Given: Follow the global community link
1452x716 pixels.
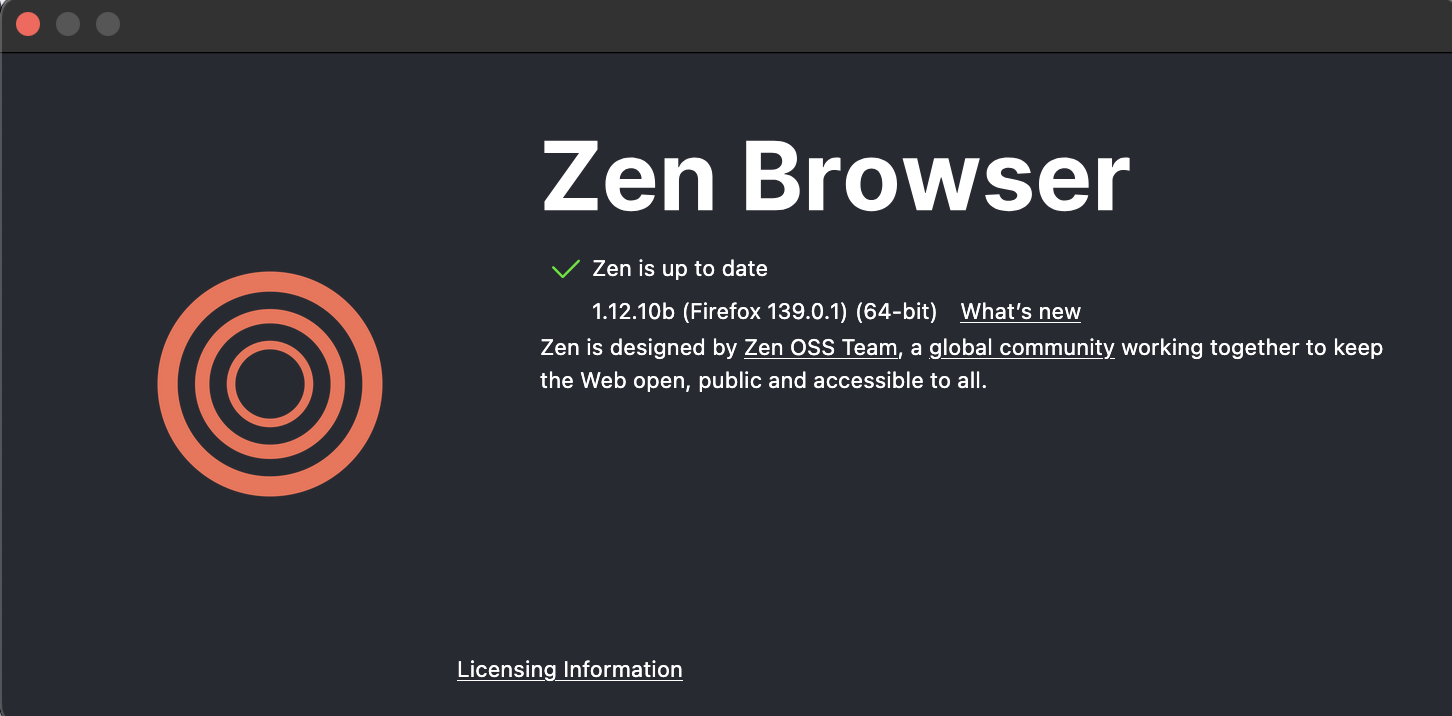Looking at the screenshot, I should [1021, 348].
